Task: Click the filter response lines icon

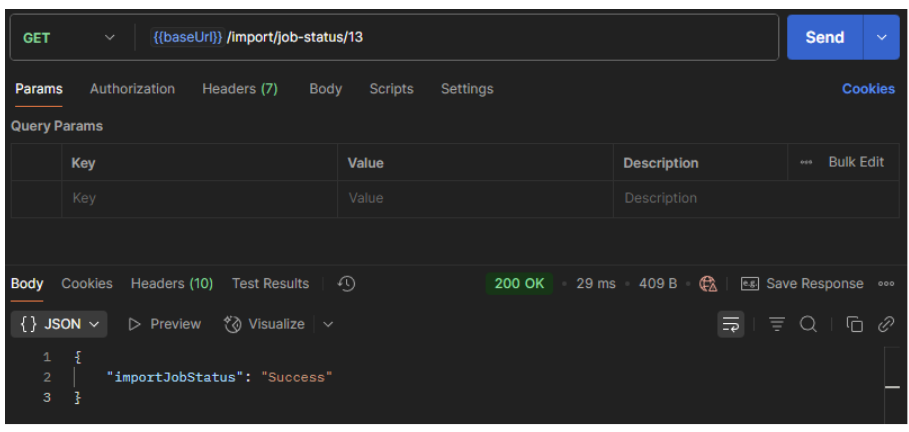Action: pyautogui.click(x=777, y=324)
